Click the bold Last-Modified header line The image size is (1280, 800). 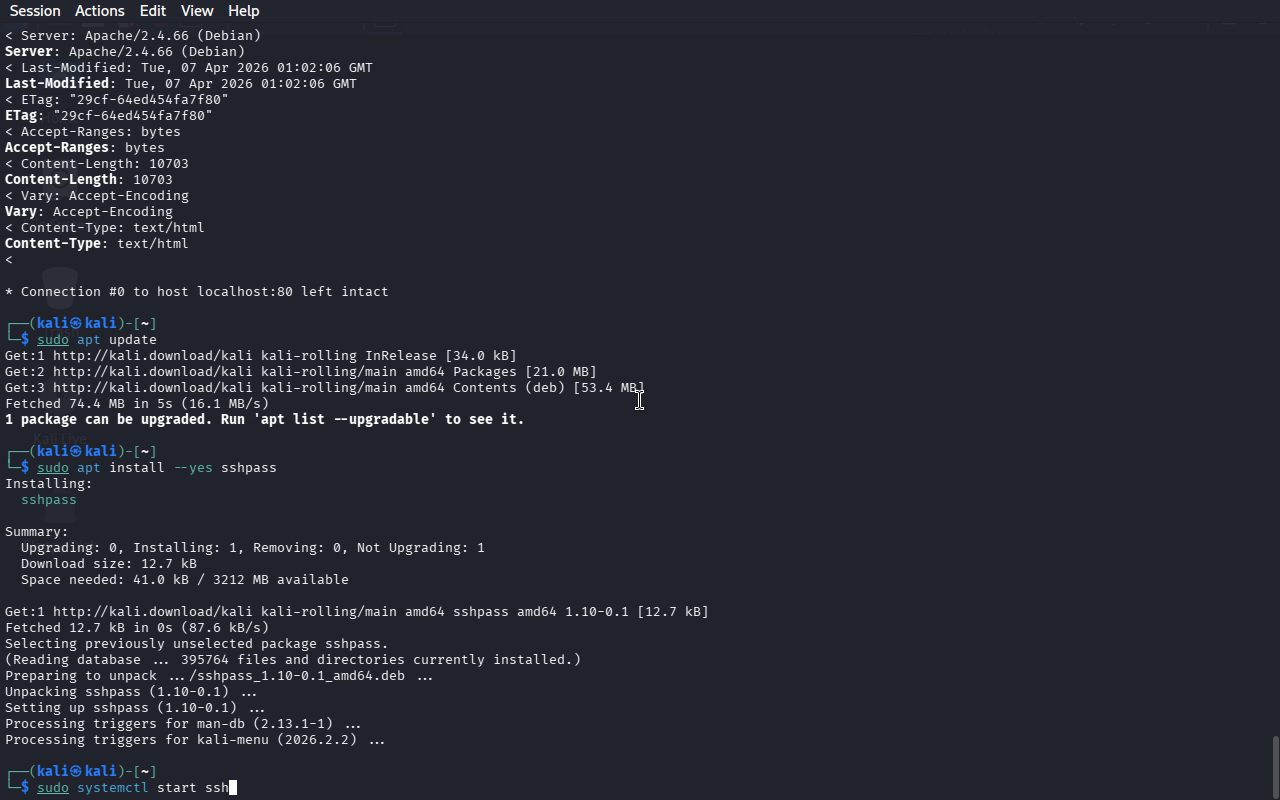click(180, 84)
